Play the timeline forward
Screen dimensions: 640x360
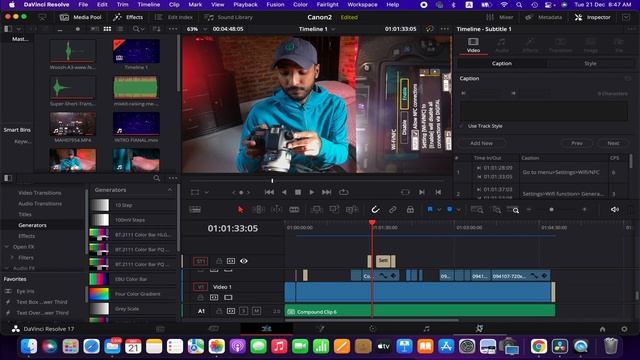312,192
